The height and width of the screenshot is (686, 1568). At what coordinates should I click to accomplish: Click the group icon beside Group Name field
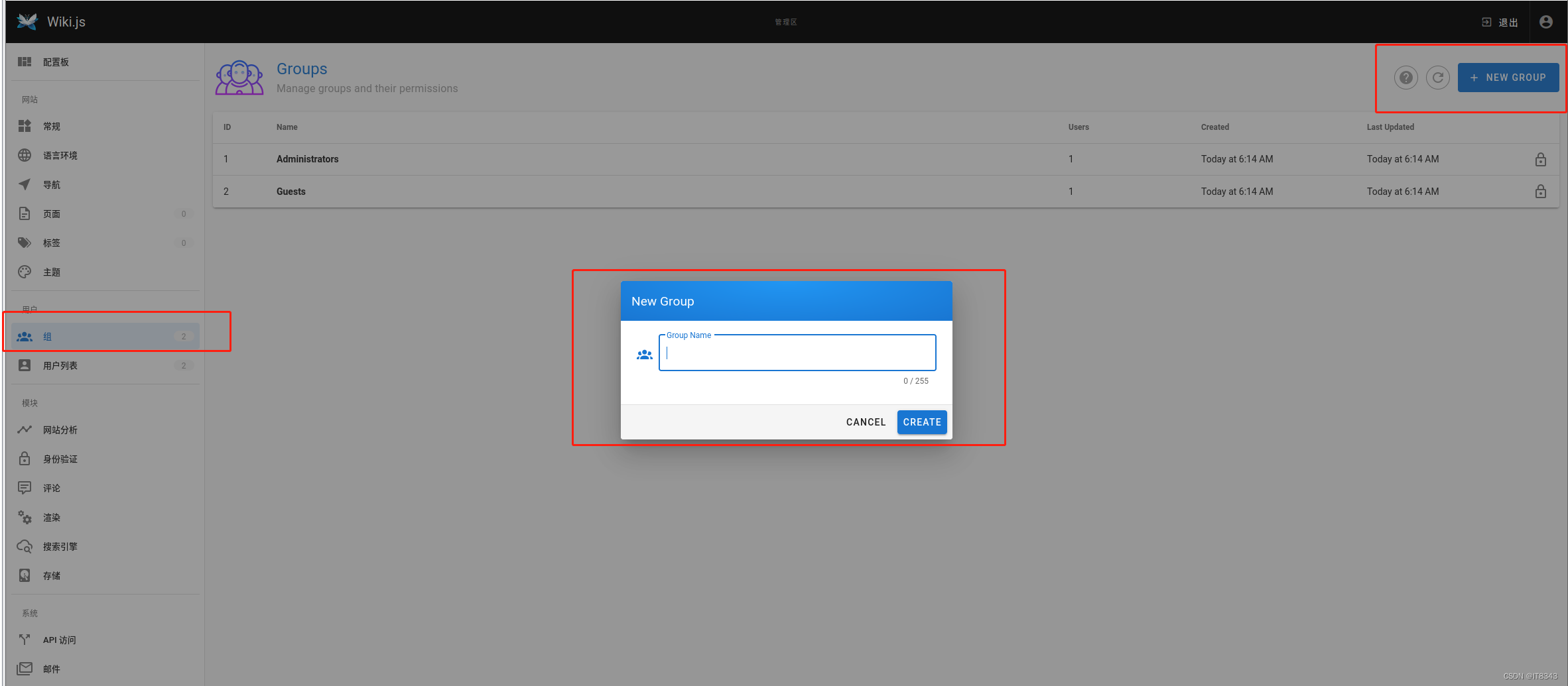point(644,355)
